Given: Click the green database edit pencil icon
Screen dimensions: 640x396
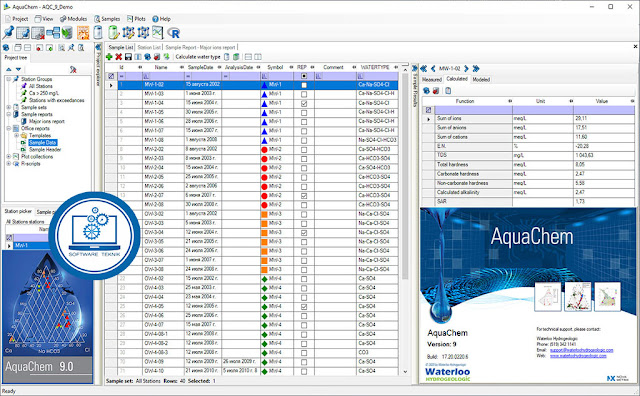Looking at the screenshot, I should click(113, 33).
